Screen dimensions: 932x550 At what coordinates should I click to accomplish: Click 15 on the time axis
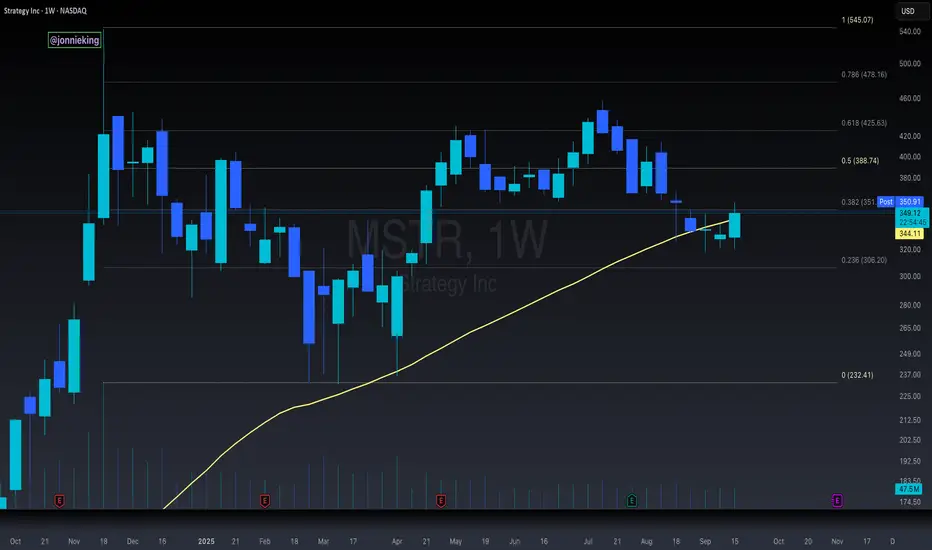tap(735, 541)
